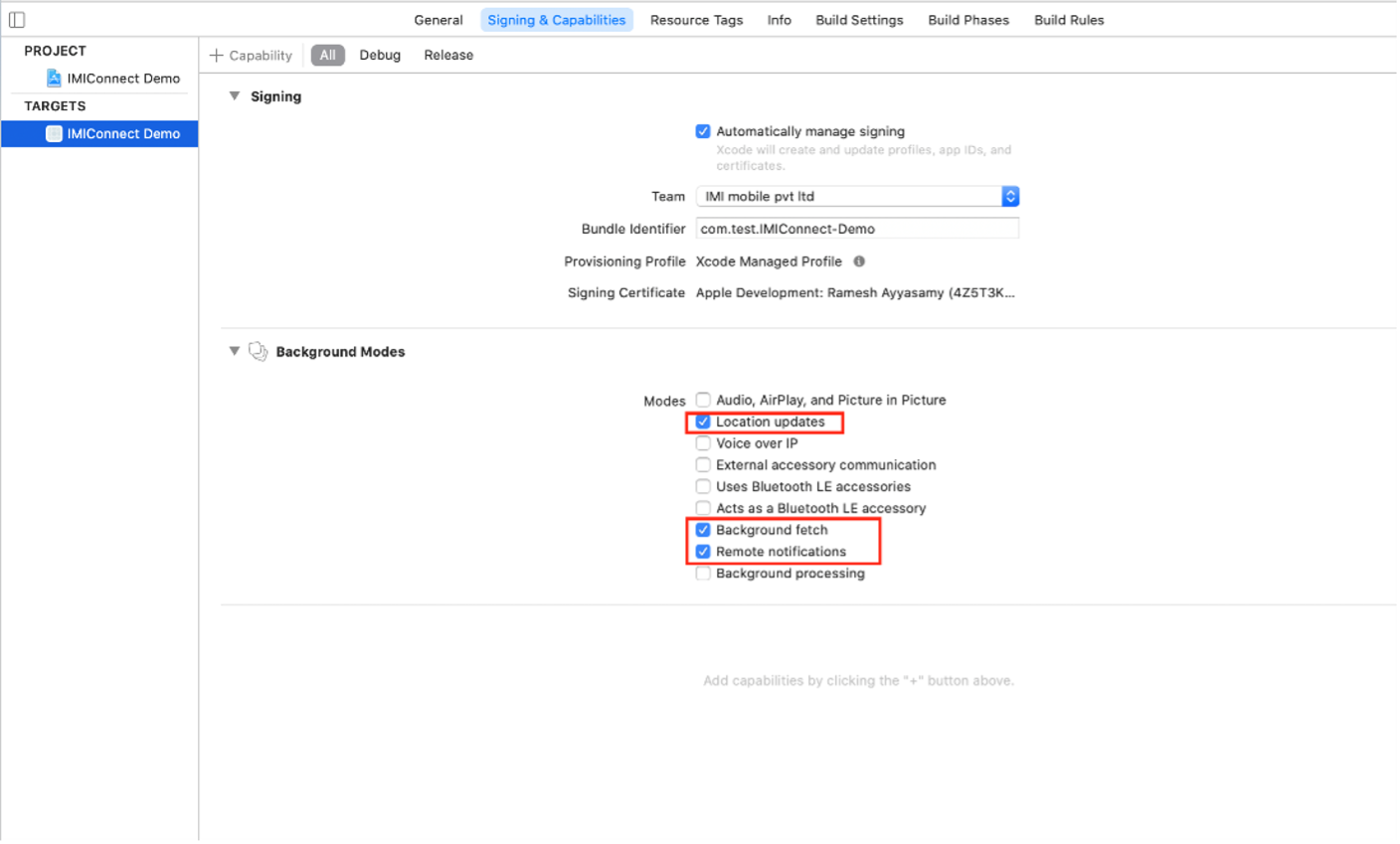Image resolution: width=1400 pixels, height=844 pixels.
Task: Click the info icon beside Xcode Managed Profile
Action: [859, 261]
